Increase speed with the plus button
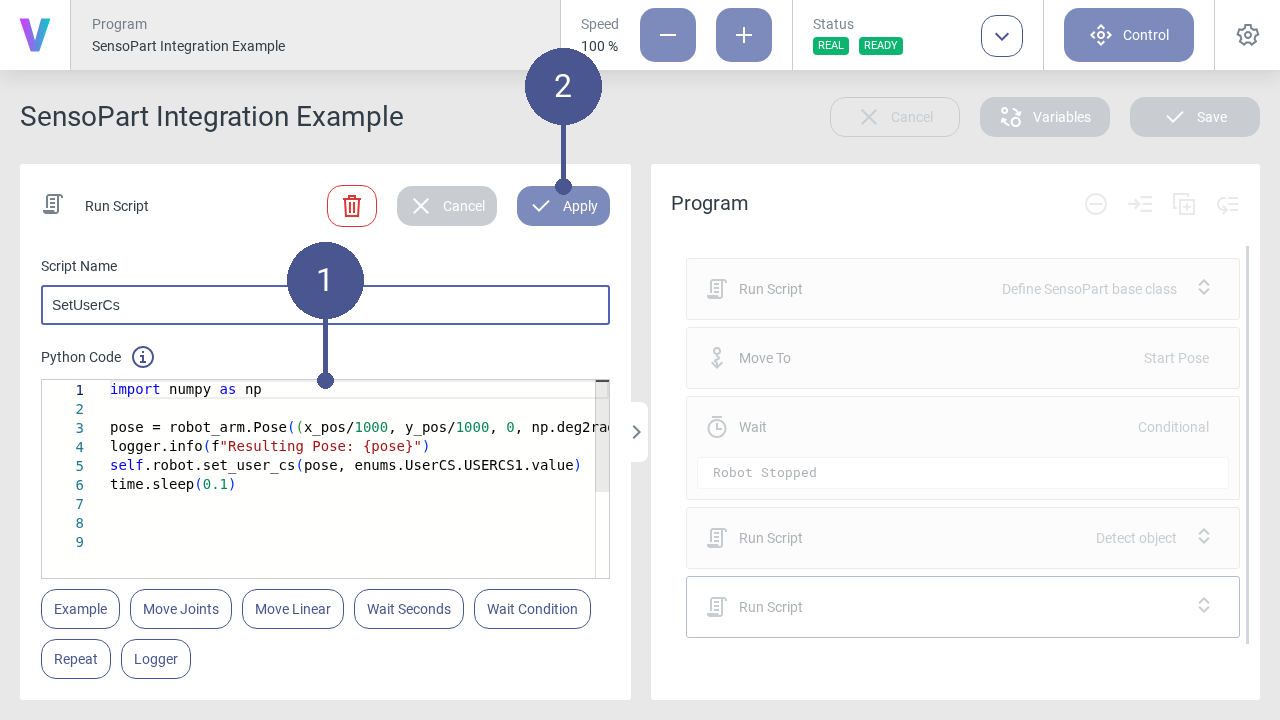 pyautogui.click(x=744, y=35)
